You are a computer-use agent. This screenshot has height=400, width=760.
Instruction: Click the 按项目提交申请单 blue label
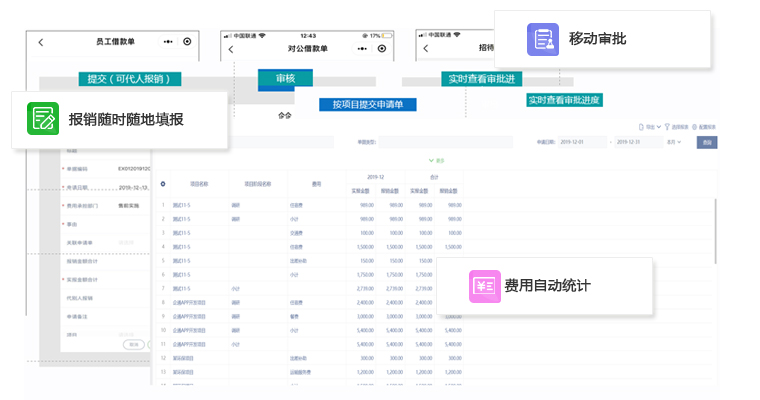361,104
